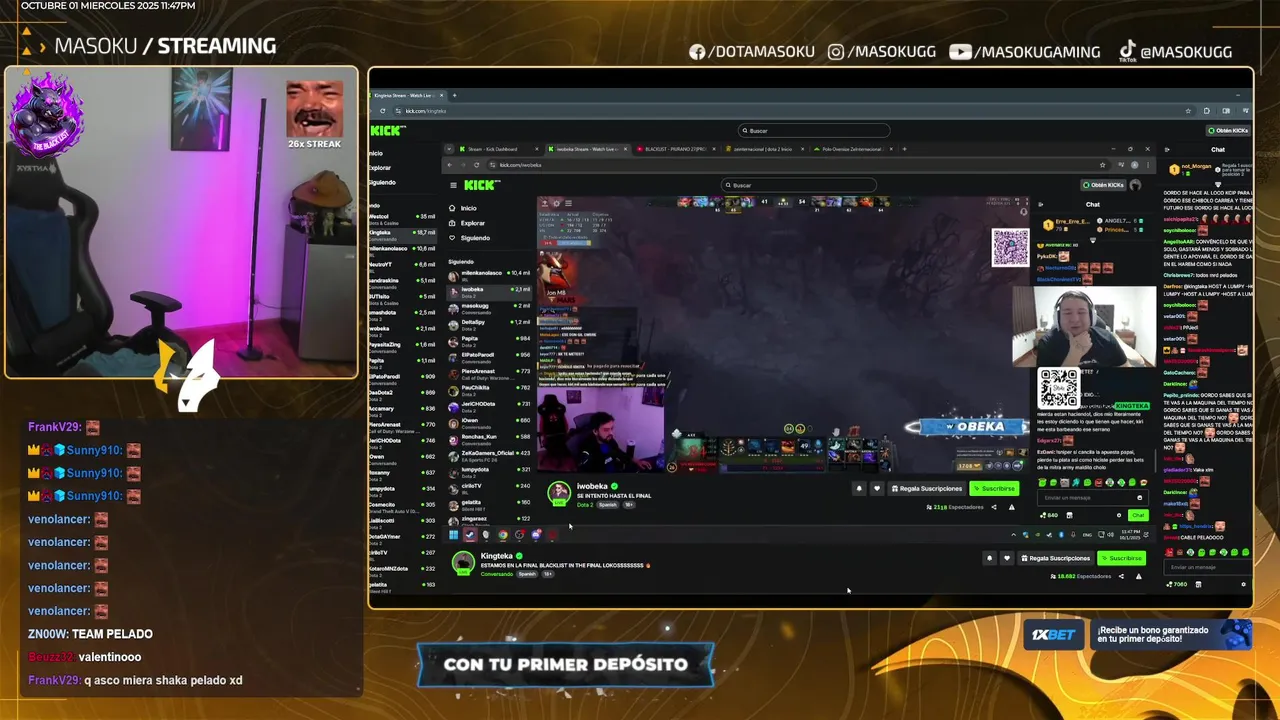Select masokugg in inner Siguiendo list

tap(490, 309)
